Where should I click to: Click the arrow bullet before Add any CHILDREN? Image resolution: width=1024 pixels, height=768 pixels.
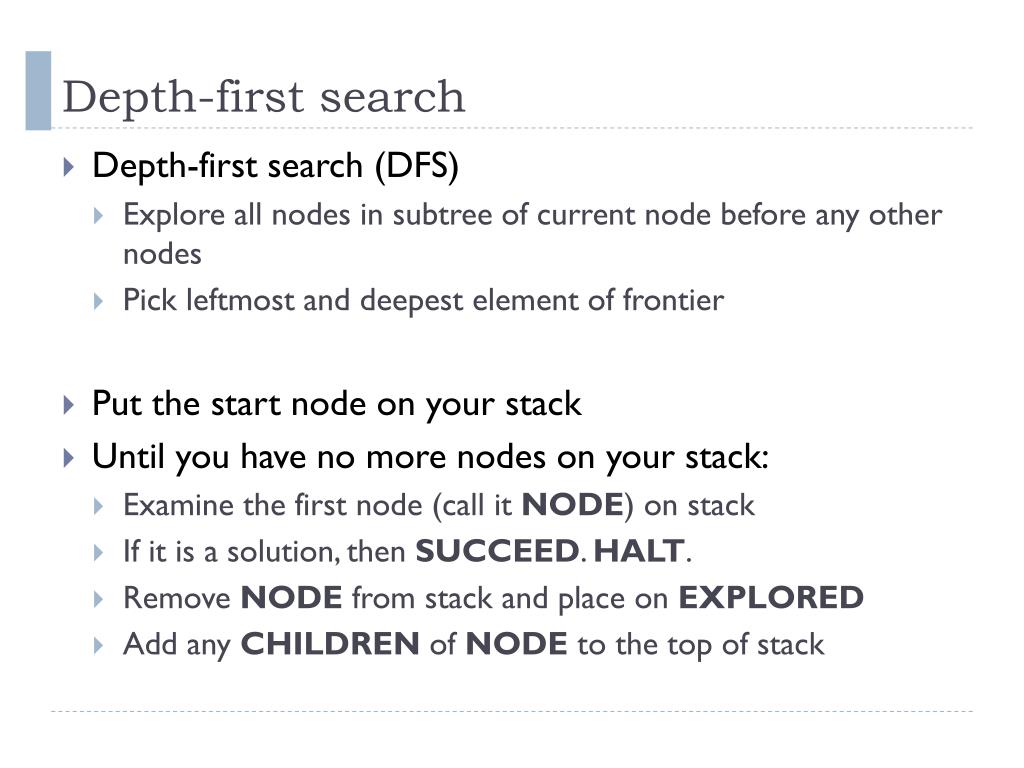pyautogui.click(x=99, y=646)
